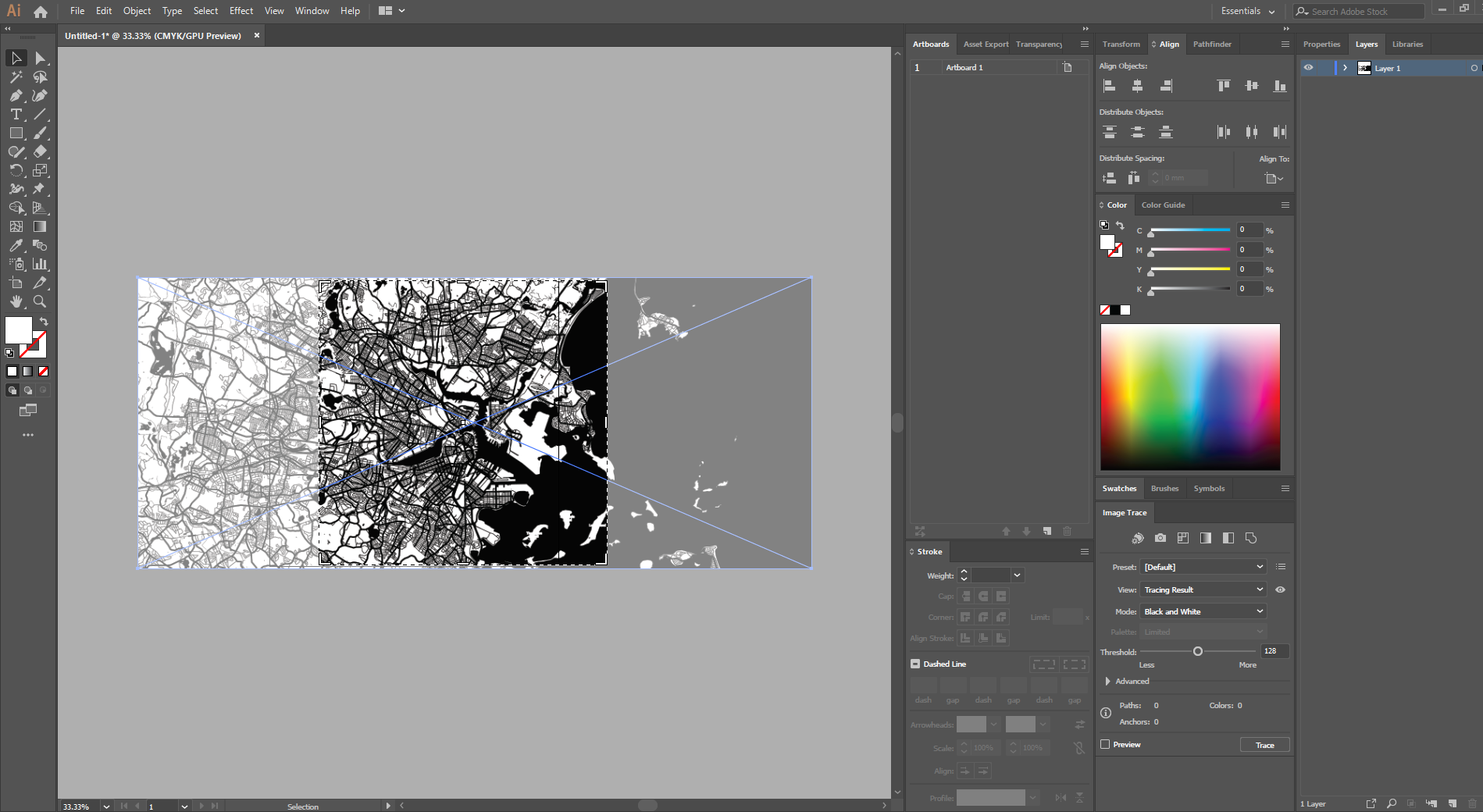Select the Selection tool

15,57
